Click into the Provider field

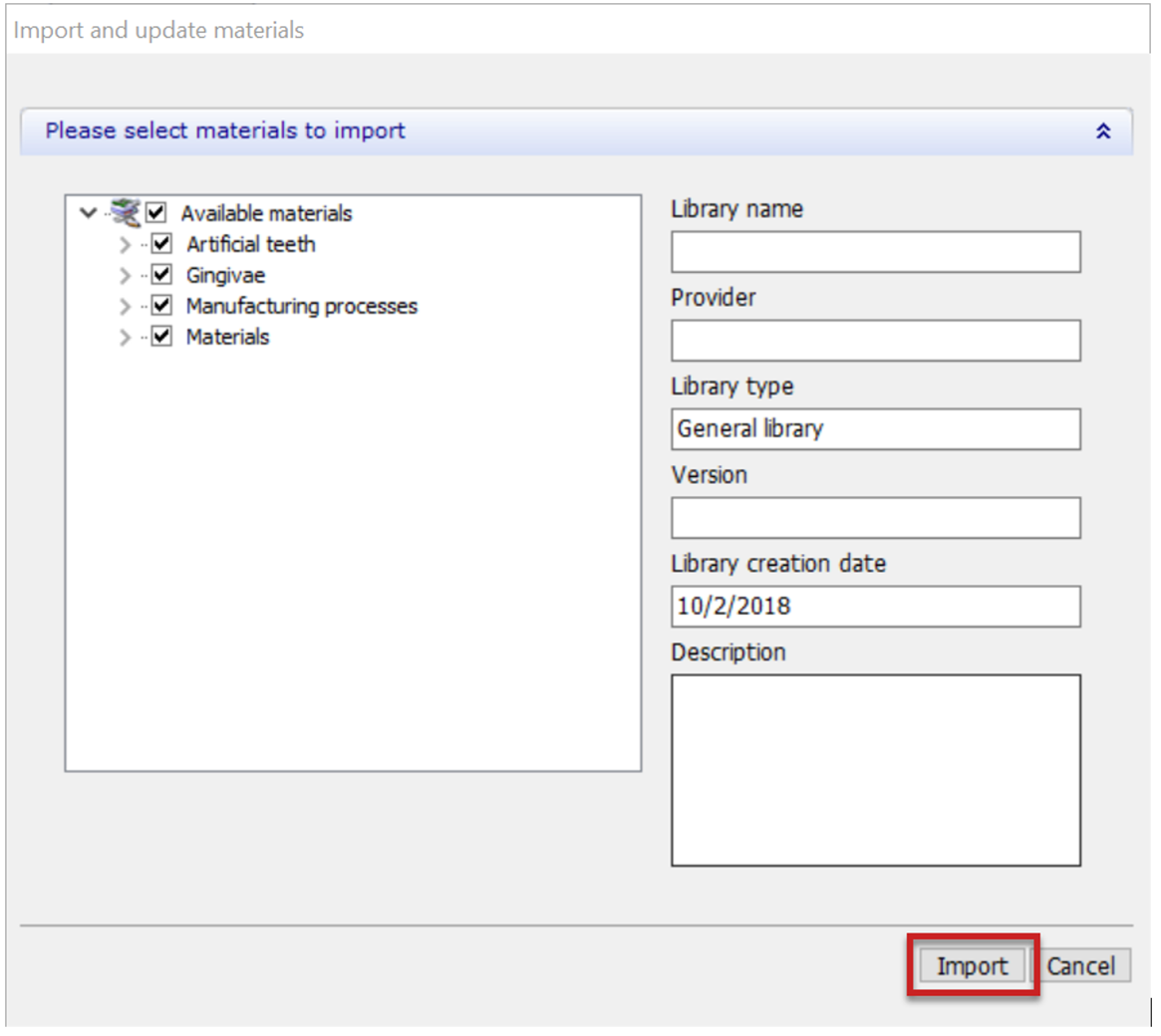coord(876,341)
